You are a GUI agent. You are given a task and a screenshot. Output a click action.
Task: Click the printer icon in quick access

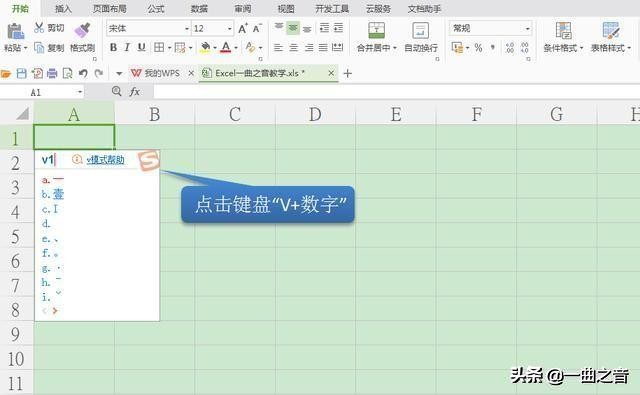tap(52, 73)
